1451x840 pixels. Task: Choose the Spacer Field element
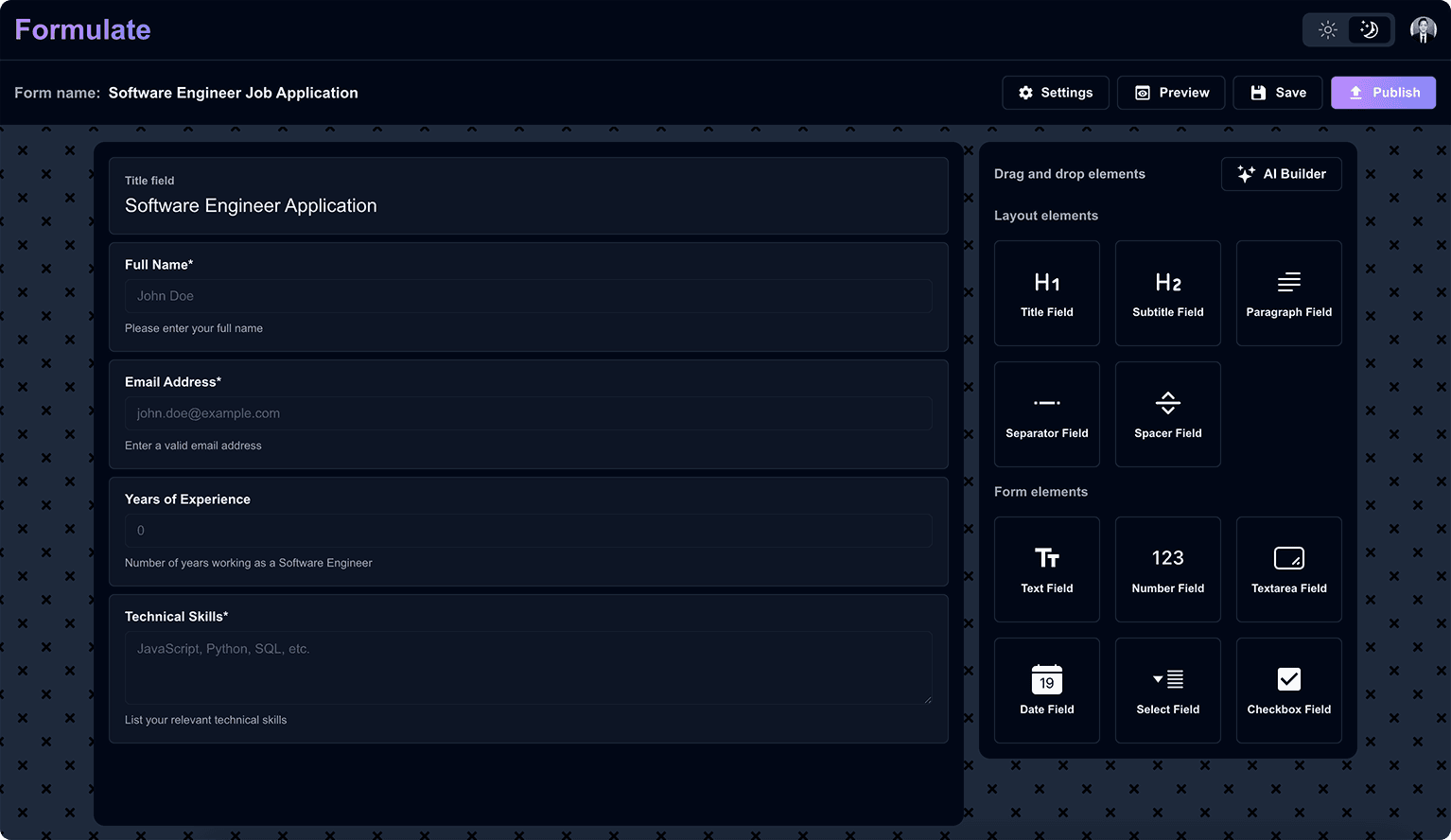tap(1167, 413)
